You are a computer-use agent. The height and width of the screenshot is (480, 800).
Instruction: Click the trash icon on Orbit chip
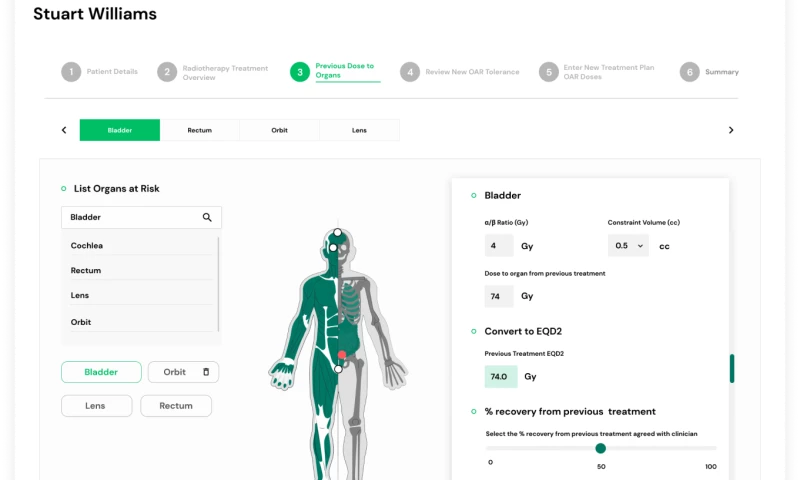click(206, 372)
